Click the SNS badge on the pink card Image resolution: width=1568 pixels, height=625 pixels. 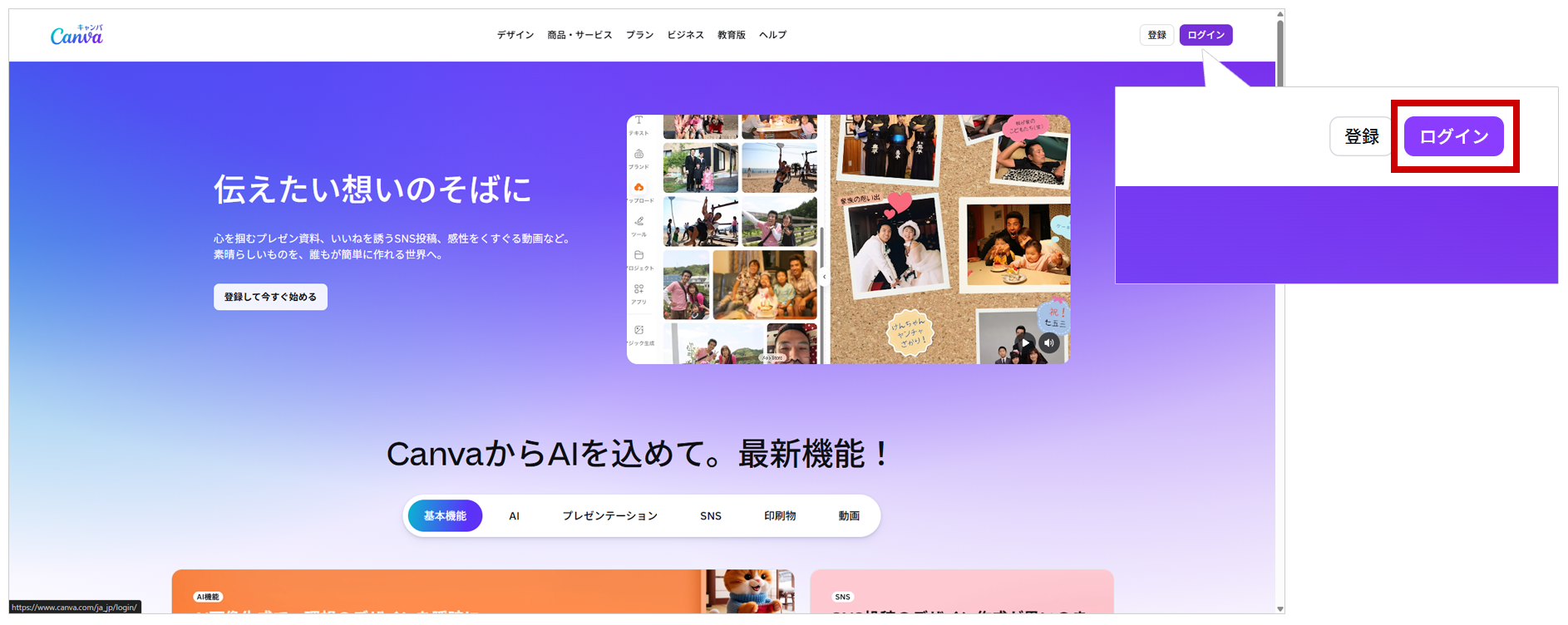tap(842, 597)
